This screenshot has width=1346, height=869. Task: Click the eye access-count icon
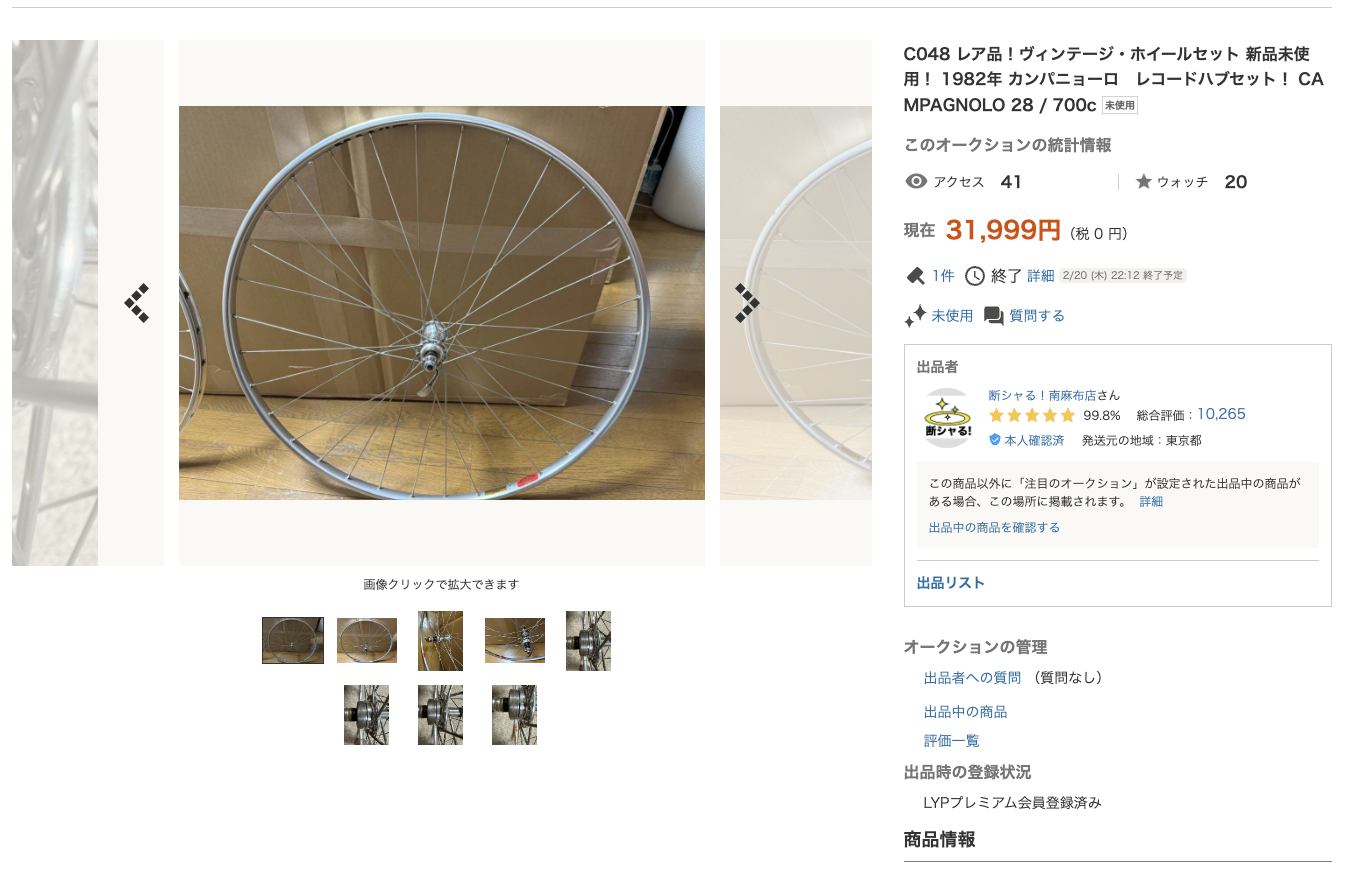tap(915, 182)
